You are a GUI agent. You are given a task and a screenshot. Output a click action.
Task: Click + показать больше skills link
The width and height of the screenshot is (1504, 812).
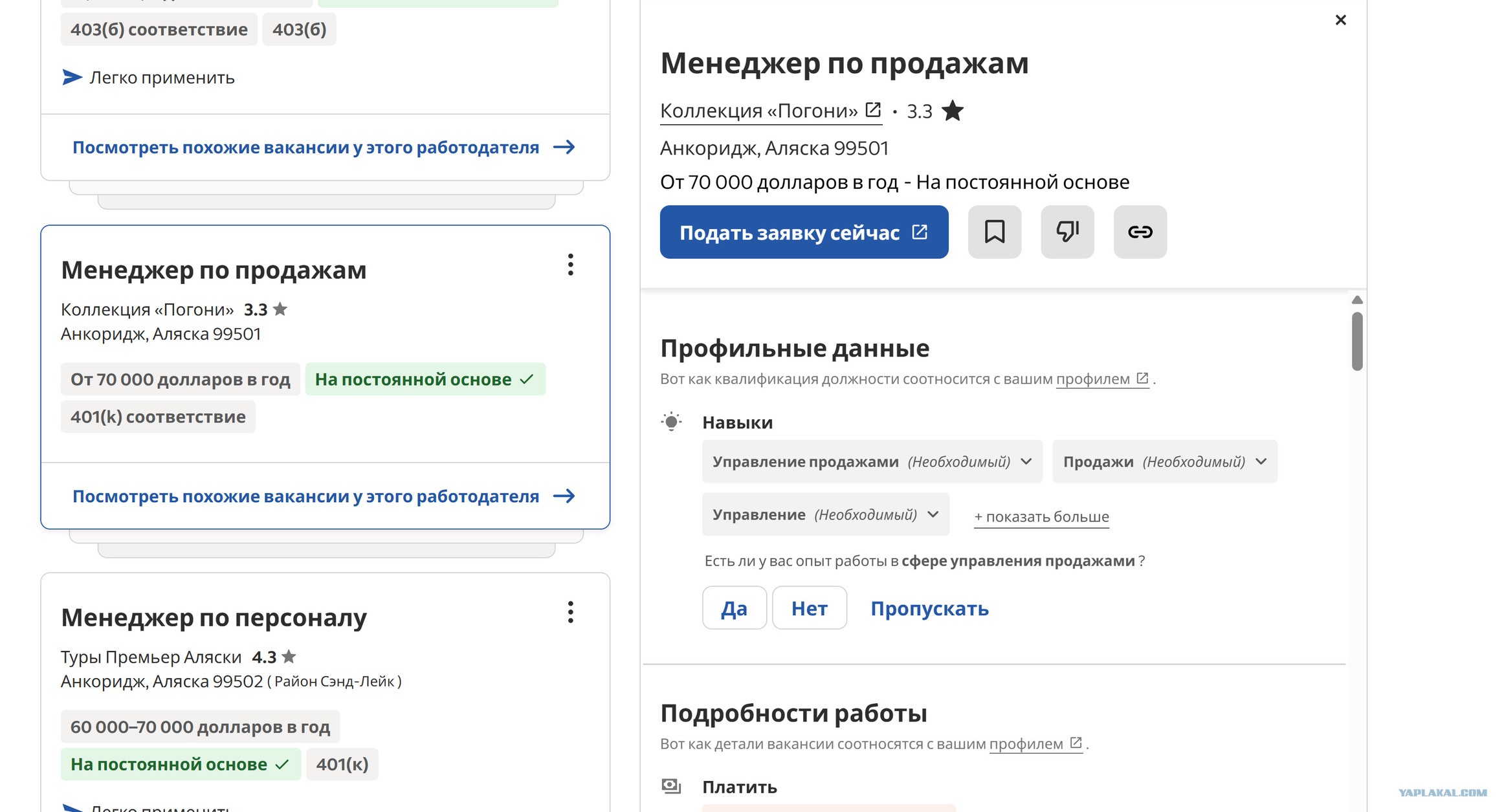1041,516
